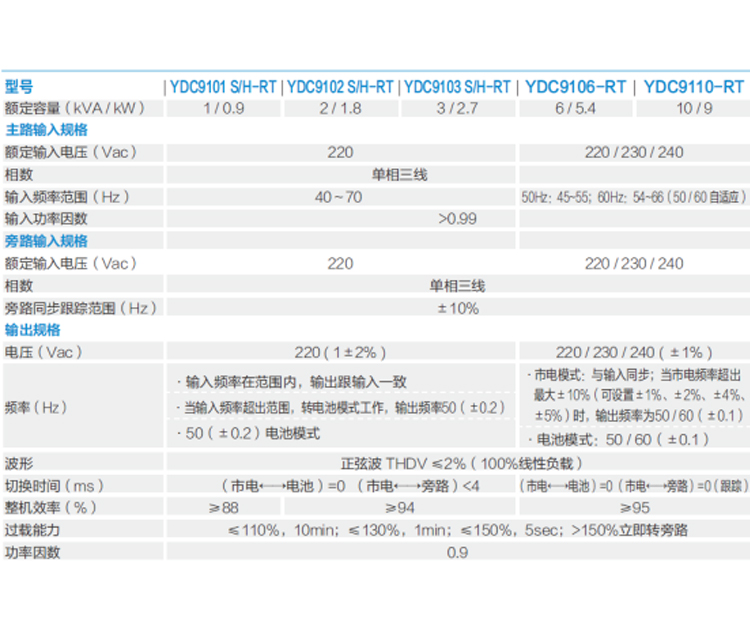Click the 40~70 input frequency value
The image size is (750, 630).
[x=338, y=197]
